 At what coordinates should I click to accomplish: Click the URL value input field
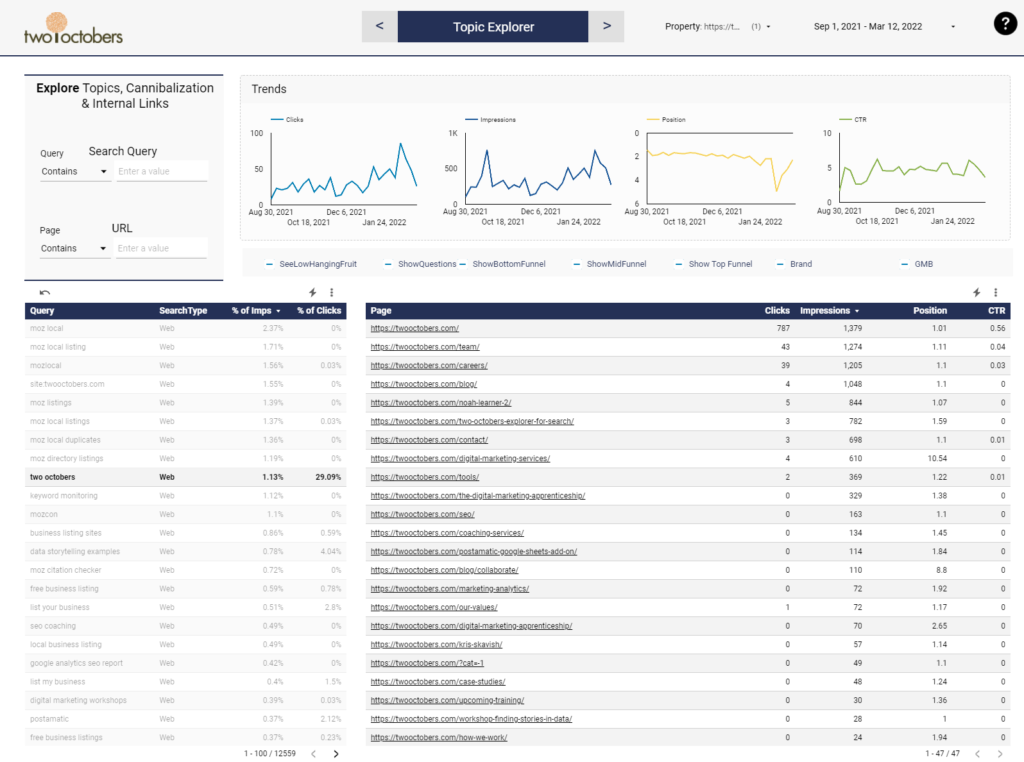[162, 248]
